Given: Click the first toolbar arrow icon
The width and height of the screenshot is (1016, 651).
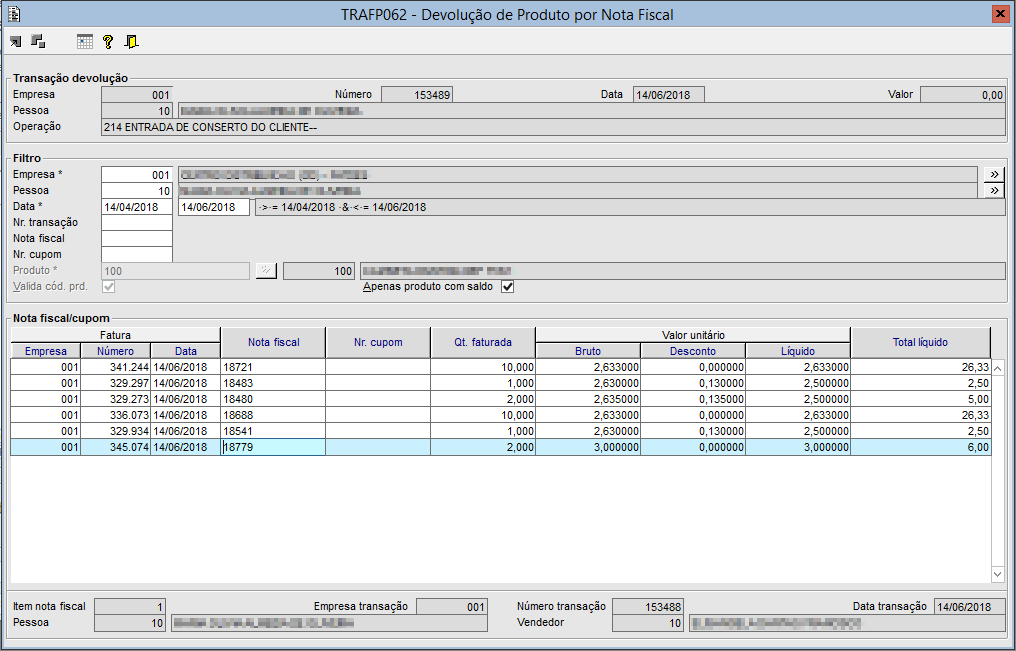Looking at the screenshot, I should 16,42.
